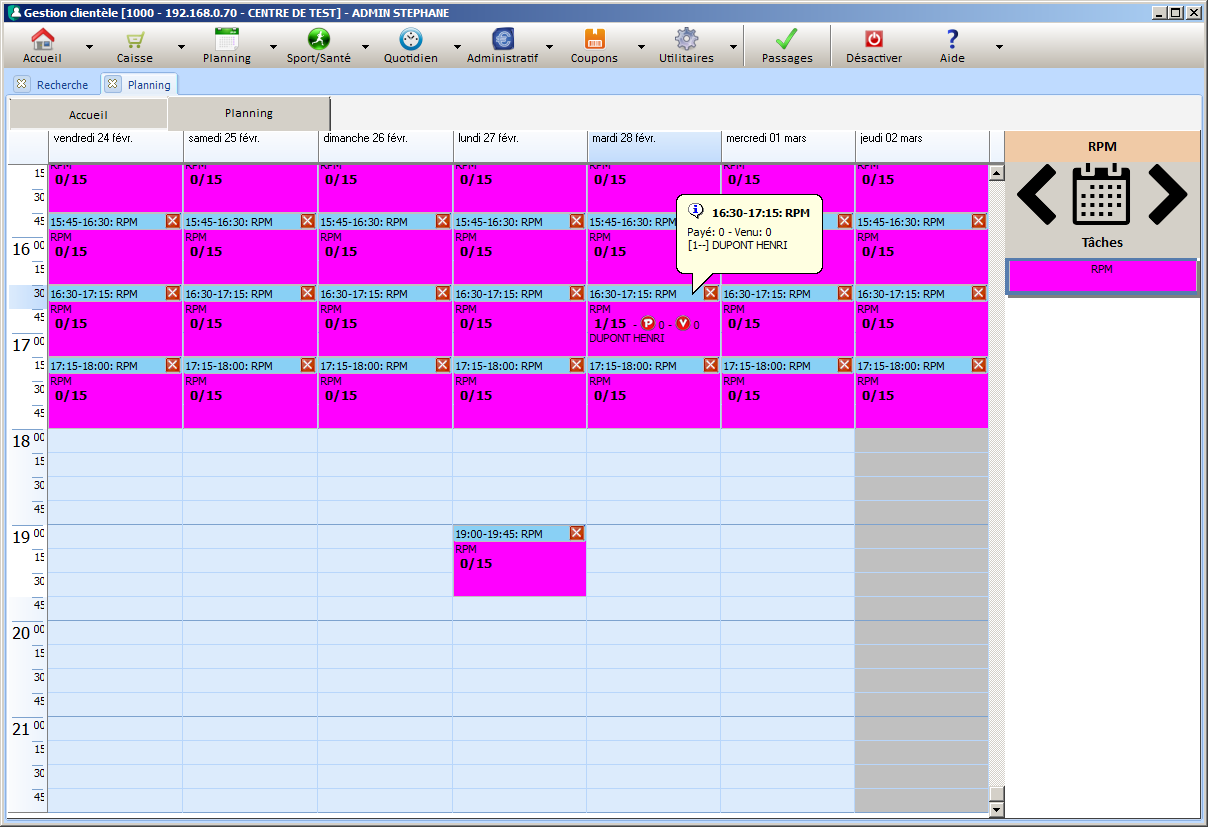Viewport: 1208px width, 827px height.
Task: Expand the Quotidien dropdown arrow
Action: pos(457,46)
